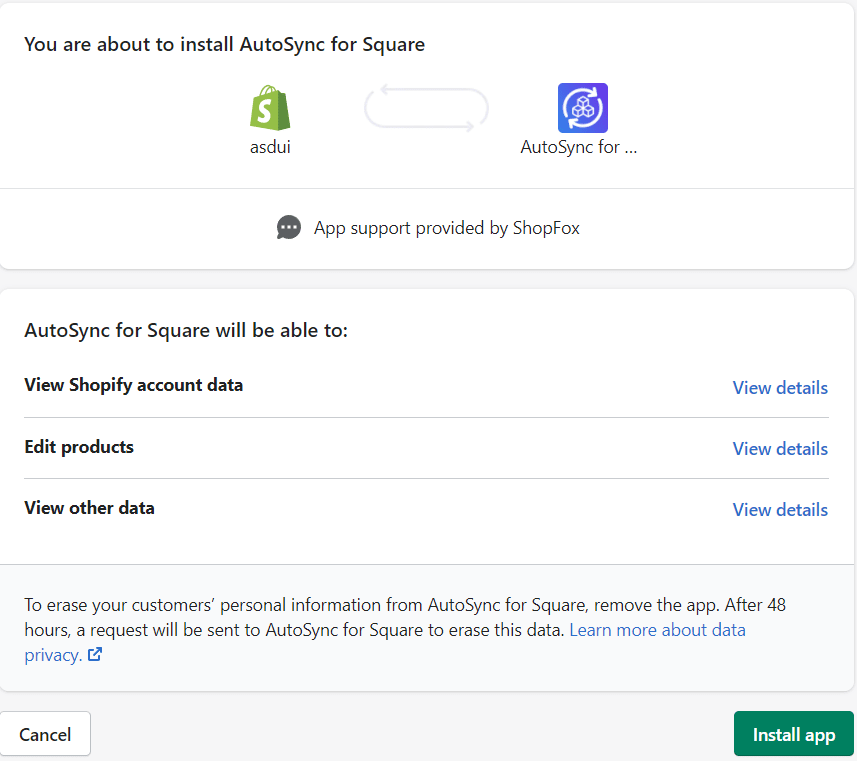View details for Edit products
857x761 pixels.
(780, 448)
